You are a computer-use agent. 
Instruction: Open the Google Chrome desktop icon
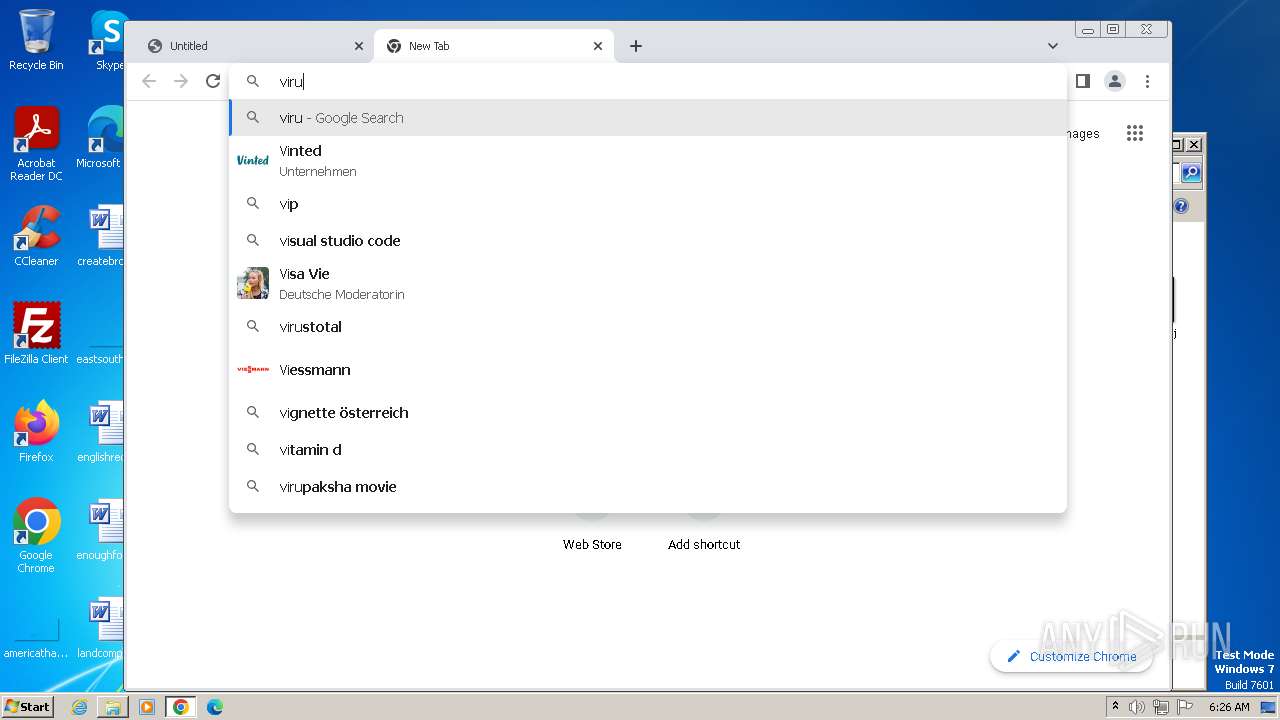[36, 536]
